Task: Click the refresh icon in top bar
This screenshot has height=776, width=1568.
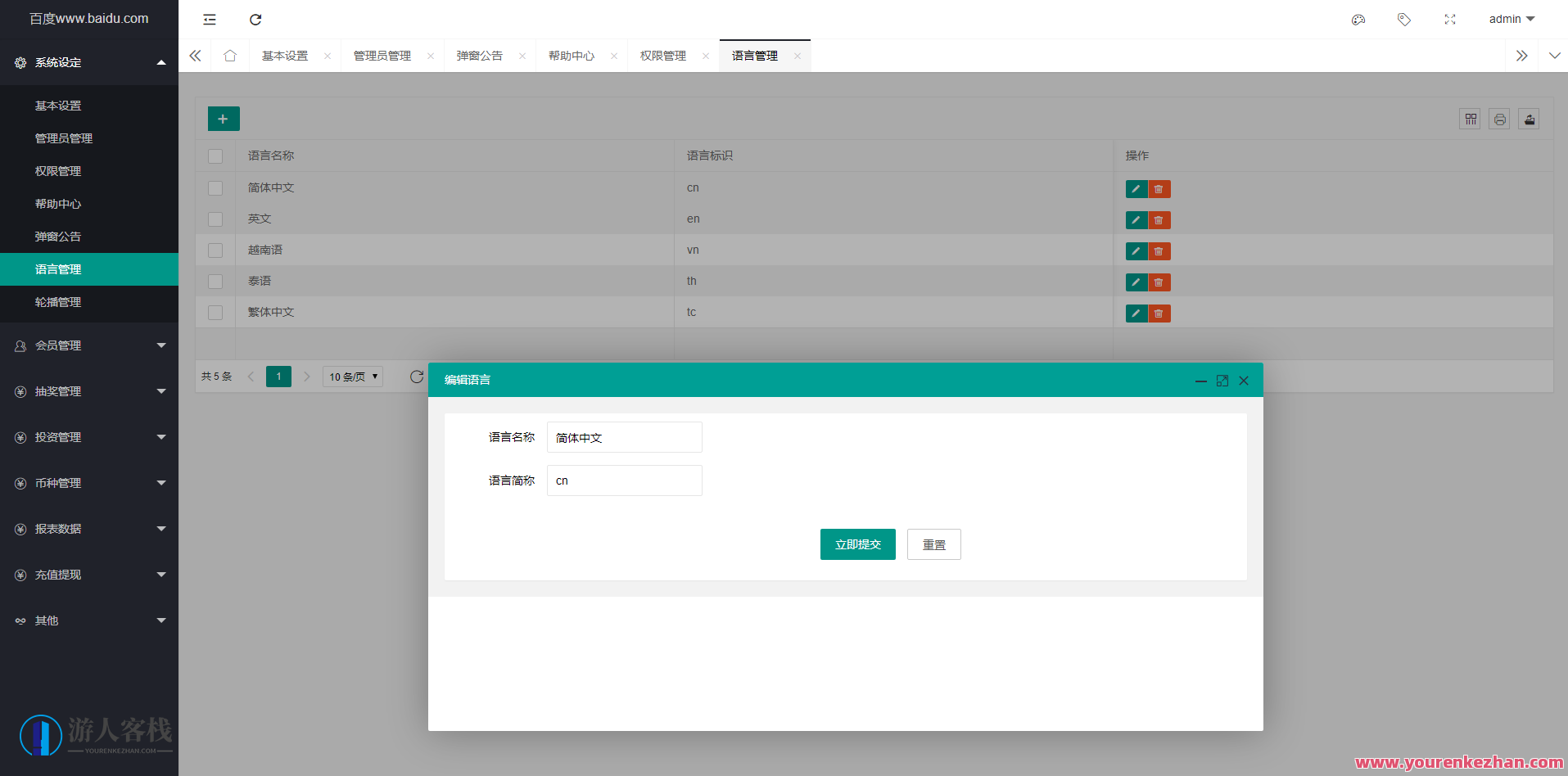Action: (x=255, y=20)
